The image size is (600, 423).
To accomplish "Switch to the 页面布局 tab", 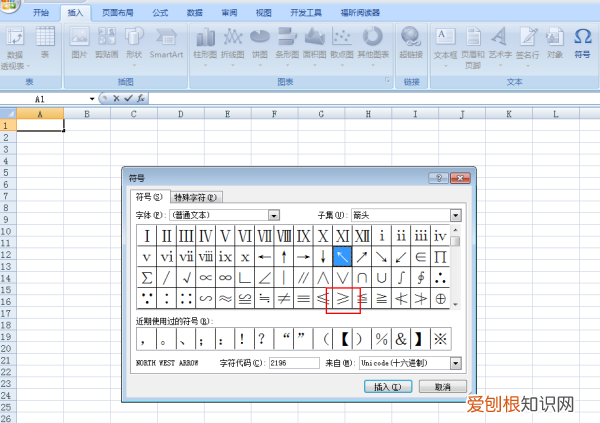I will 117,13.
